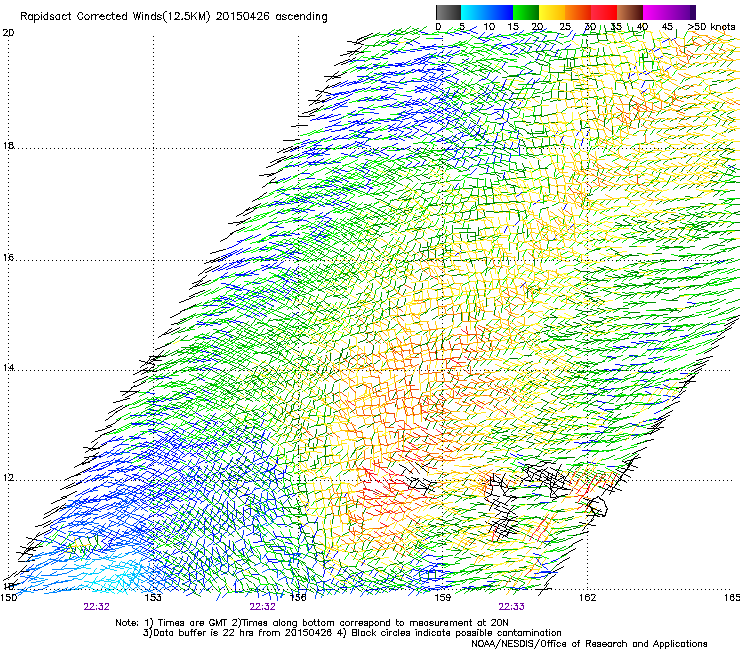This screenshot has width=740, height=650.
Task: Click the 'Times are GMT' note text
Action: [191, 623]
